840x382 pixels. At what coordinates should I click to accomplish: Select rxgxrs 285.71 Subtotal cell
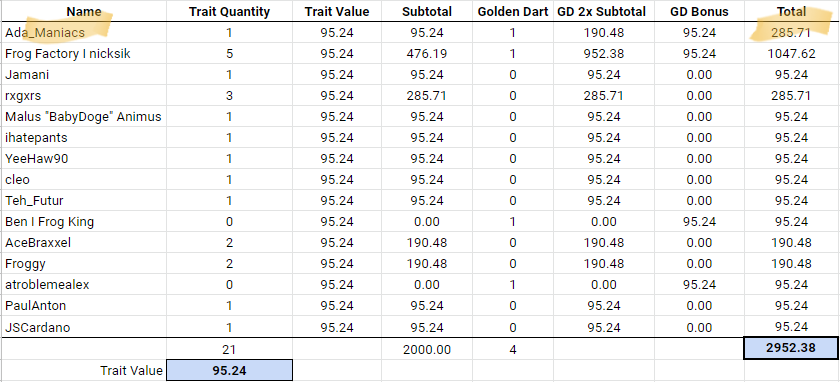coord(427,96)
